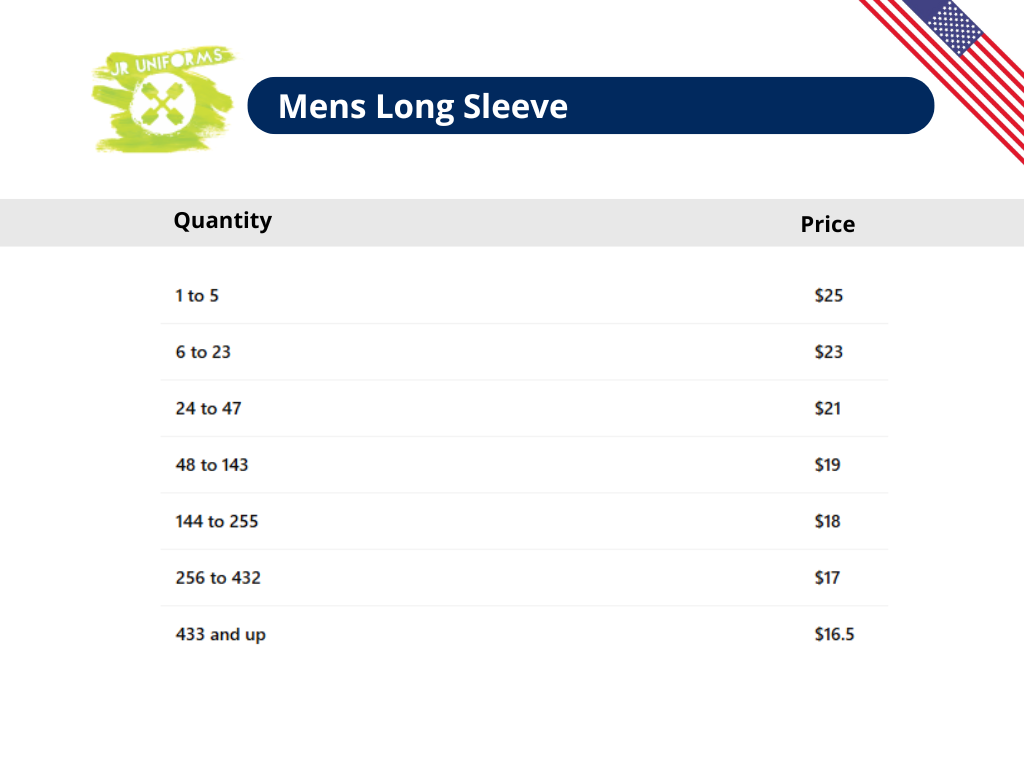Select the 144 to 255 quantity row
The height and width of the screenshot is (768, 1024).
tap(217, 521)
